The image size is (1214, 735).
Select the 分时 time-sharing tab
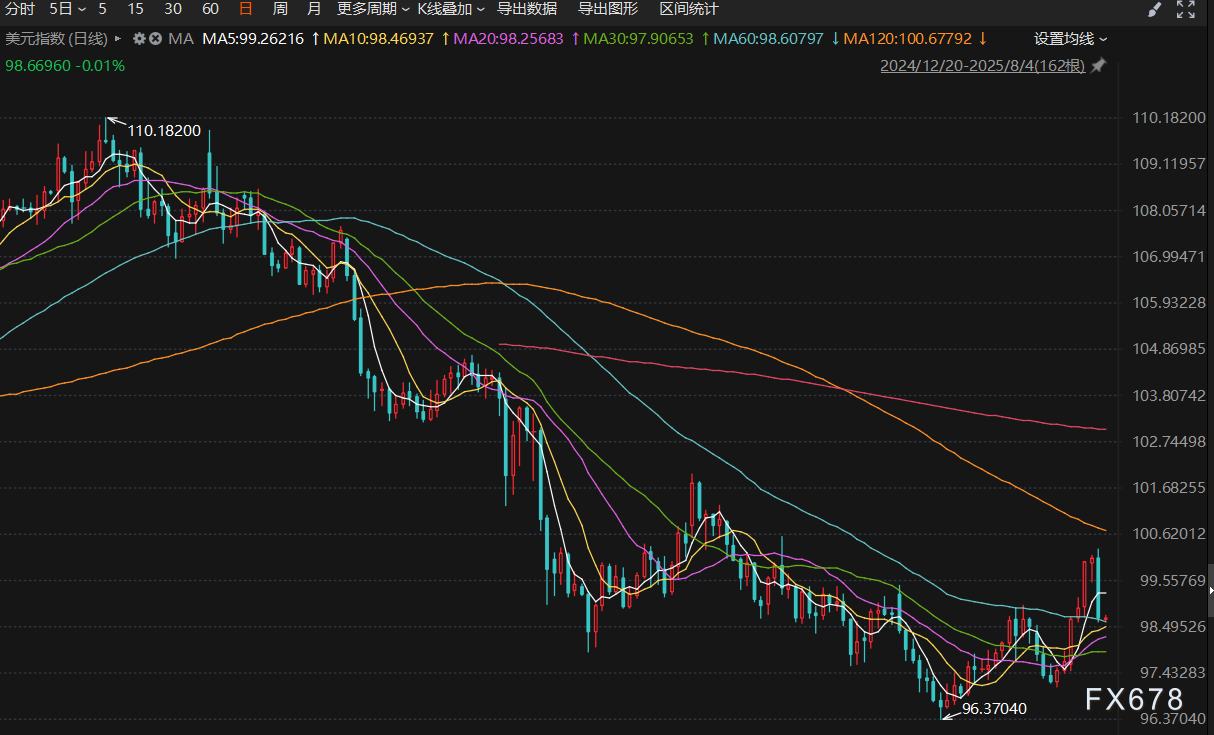pos(19,9)
